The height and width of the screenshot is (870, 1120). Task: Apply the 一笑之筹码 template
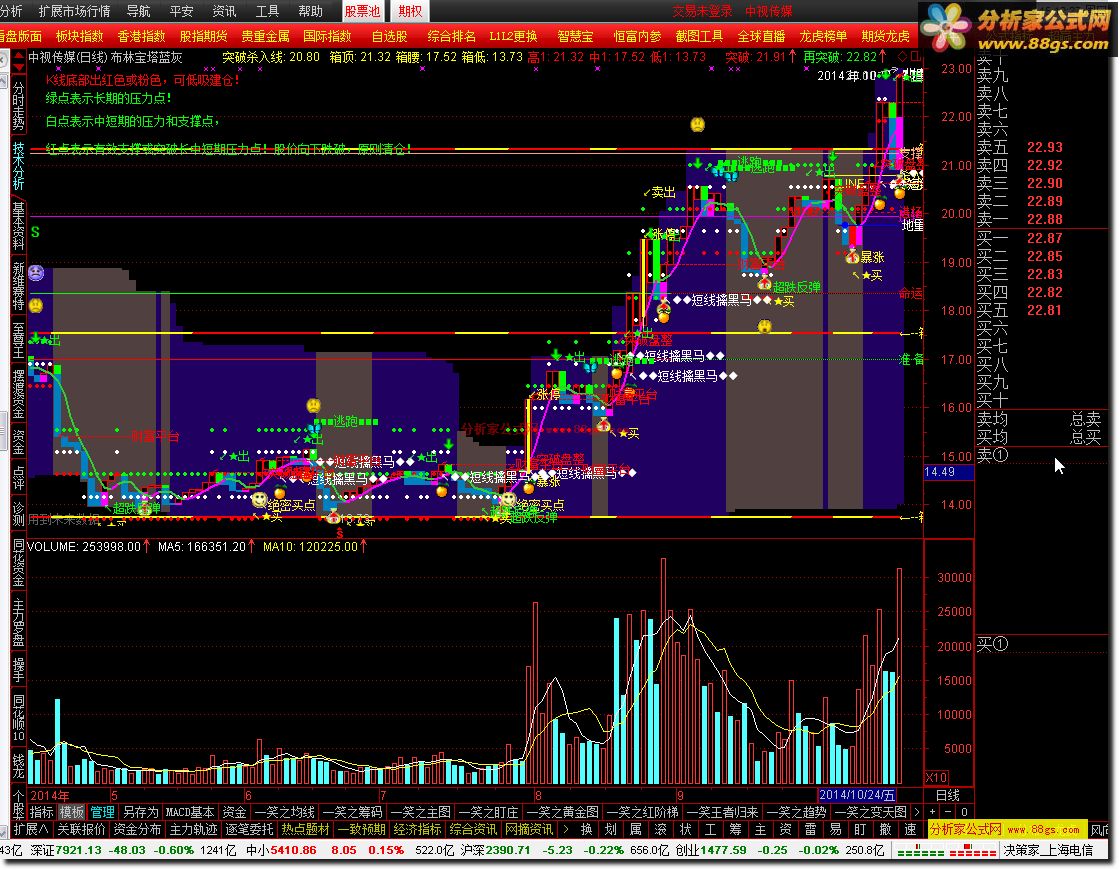(x=352, y=812)
